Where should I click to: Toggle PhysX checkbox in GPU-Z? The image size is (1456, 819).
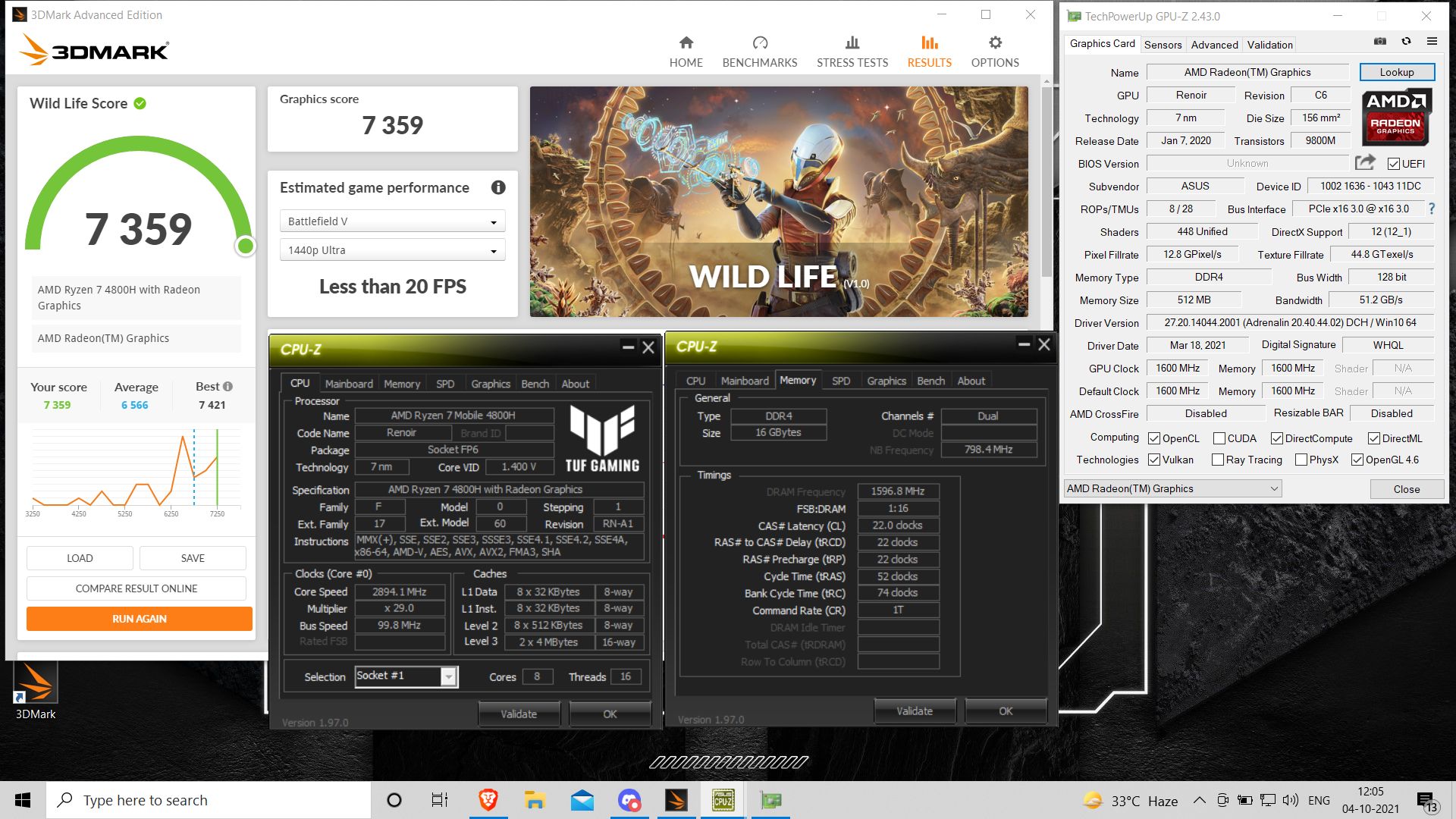1301,460
